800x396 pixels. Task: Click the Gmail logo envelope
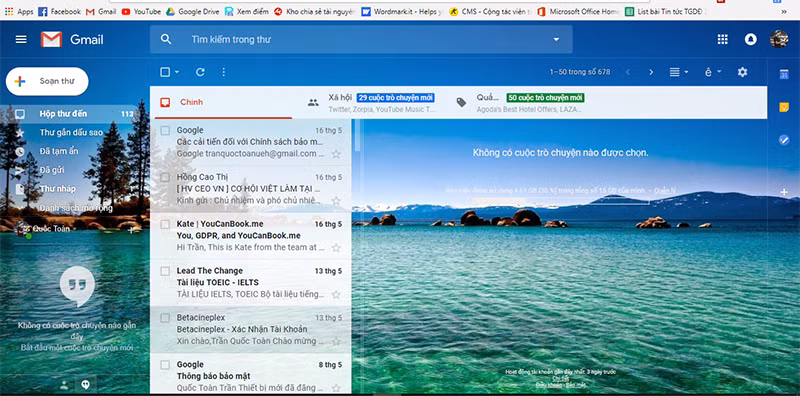51,39
